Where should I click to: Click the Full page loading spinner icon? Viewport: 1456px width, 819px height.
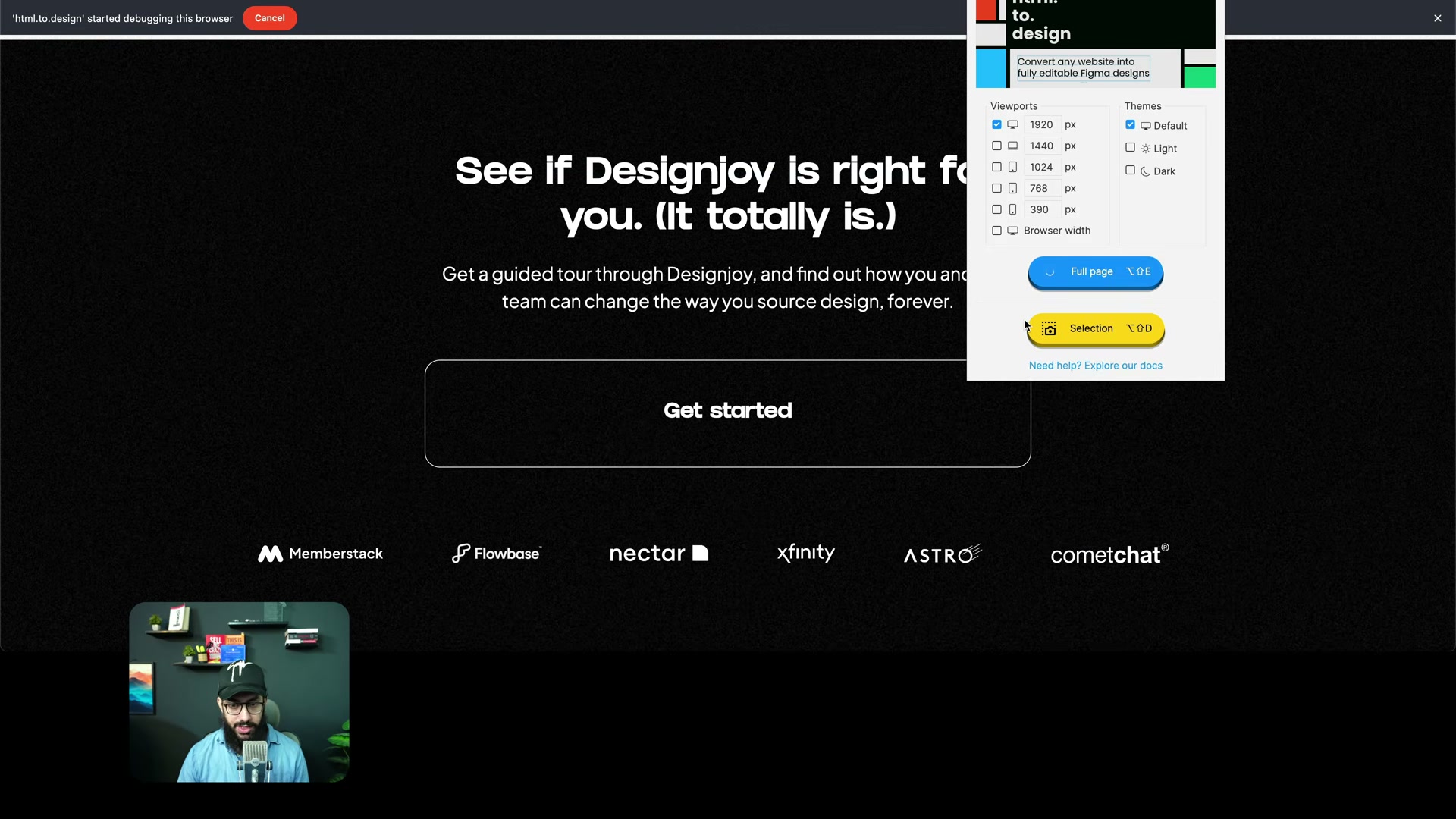coord(1050,271)
